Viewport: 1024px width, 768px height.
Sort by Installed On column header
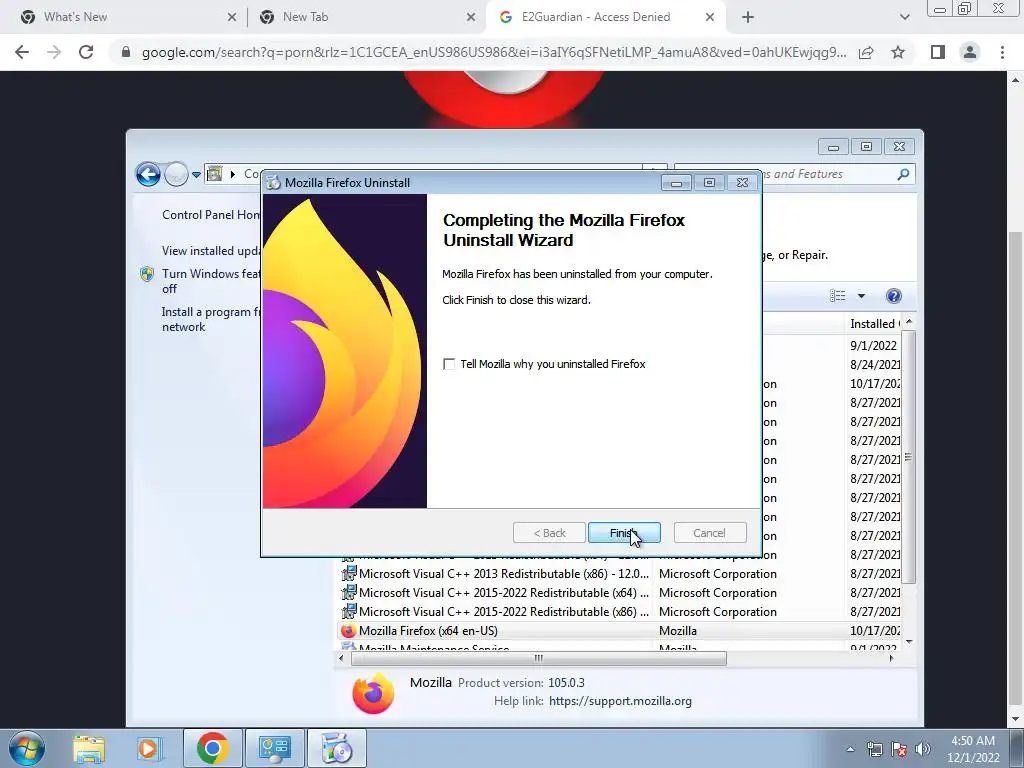pos(874,324)
